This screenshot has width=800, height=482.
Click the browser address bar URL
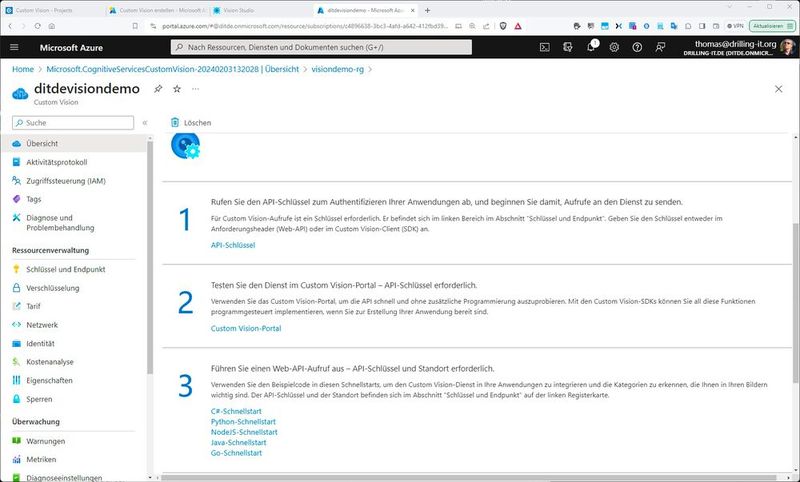305,26
